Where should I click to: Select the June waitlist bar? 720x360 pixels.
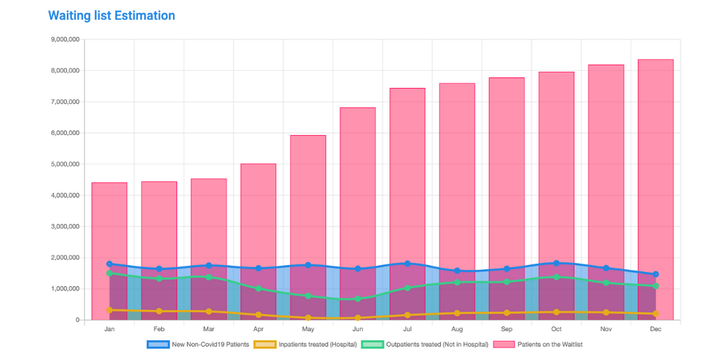click(x=358, y=214)
